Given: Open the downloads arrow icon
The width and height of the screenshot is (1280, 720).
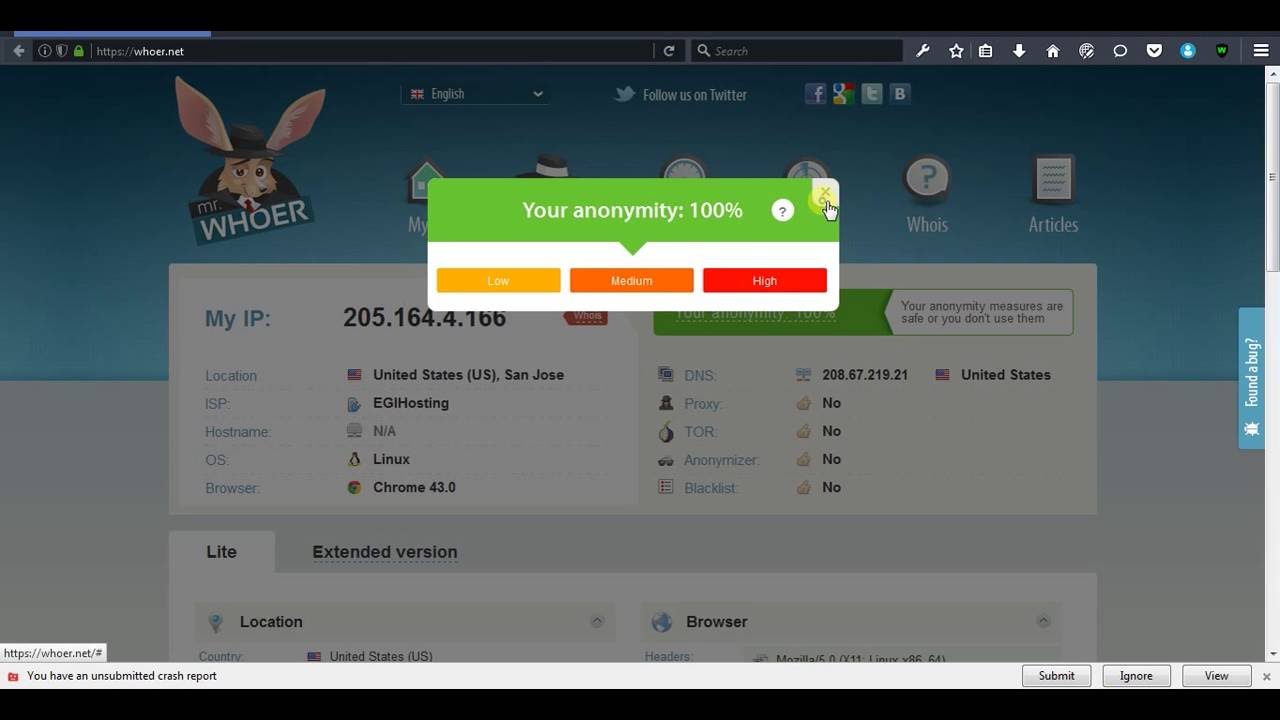Looking at the screenshot, I should pos(1019,51).
